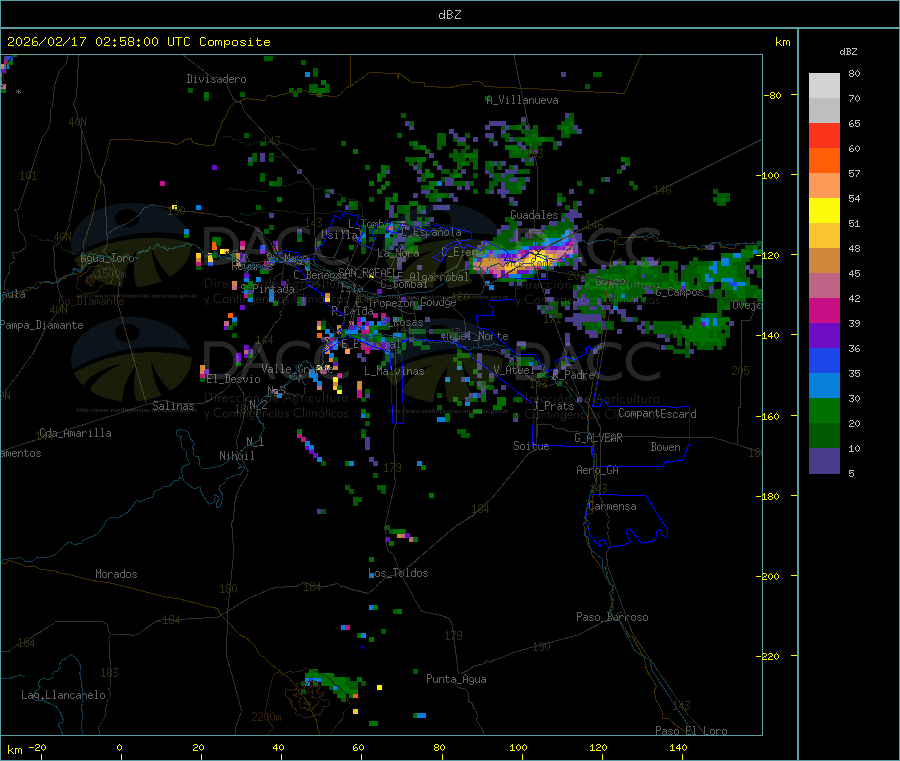Click the Atuel_Norte label
Screen dimensions: 900x761
point(475,336)
